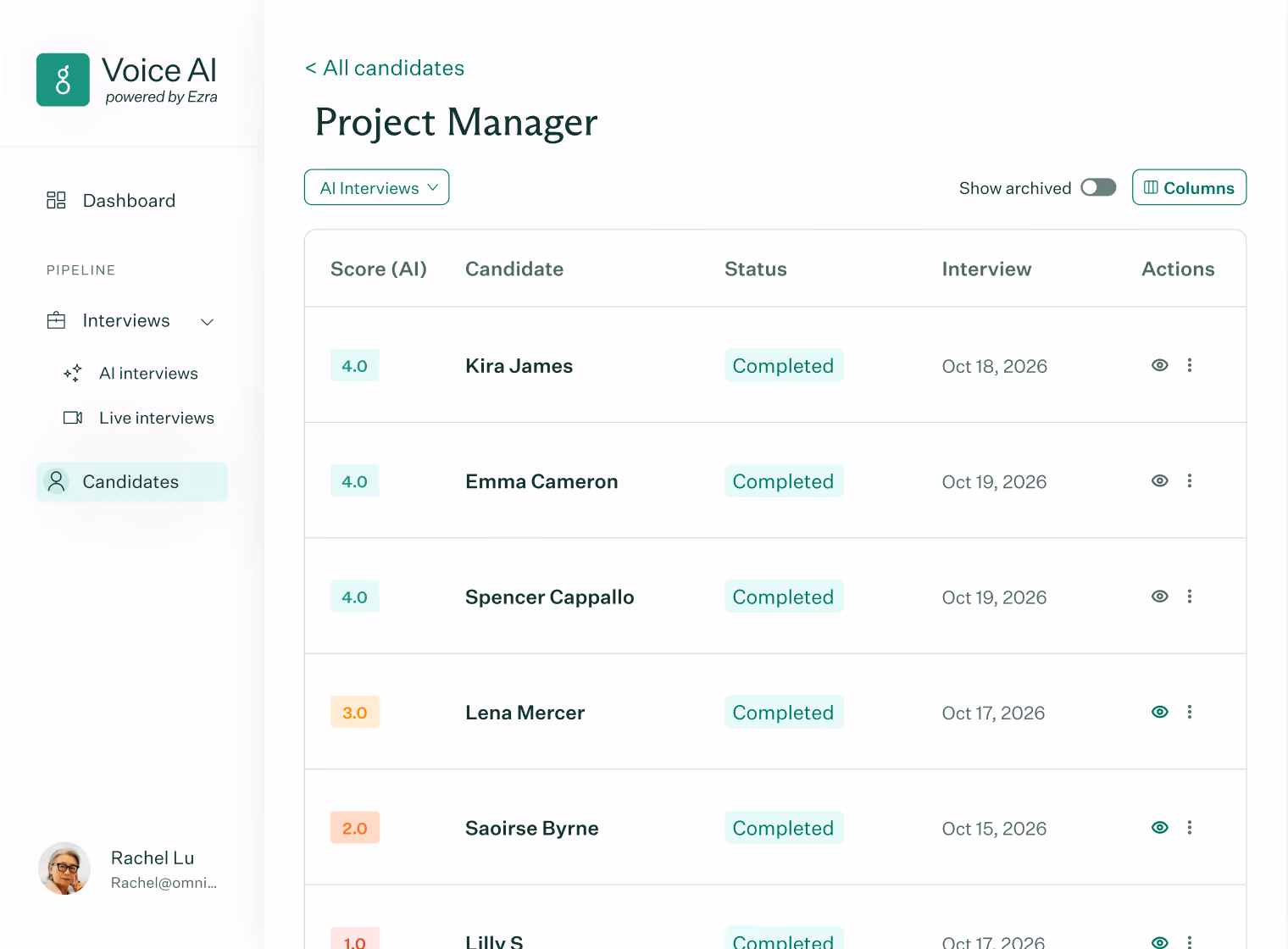Image resolution: width=1288 pixels, height=949 pixels.
Task: Click Saoirse Byrne's Completed status badge
Action: pos(784,828)
